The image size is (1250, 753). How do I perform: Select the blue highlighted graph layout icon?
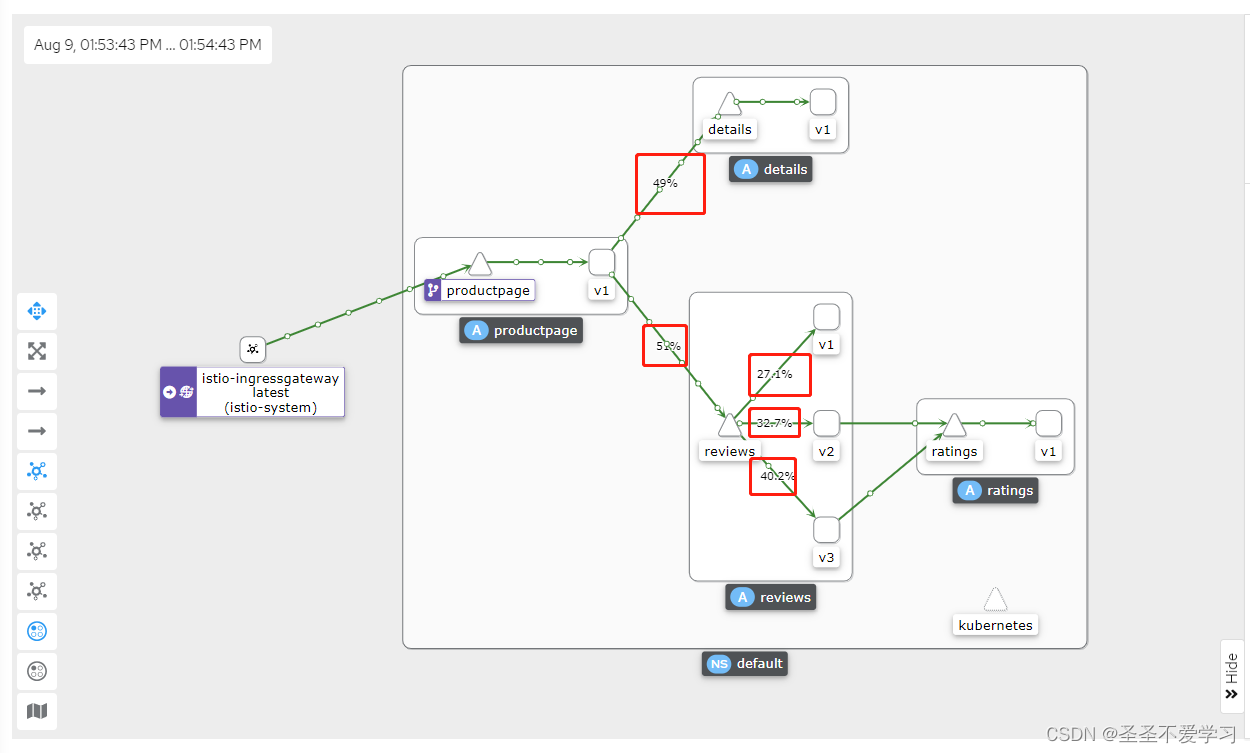tap(37, 471)
